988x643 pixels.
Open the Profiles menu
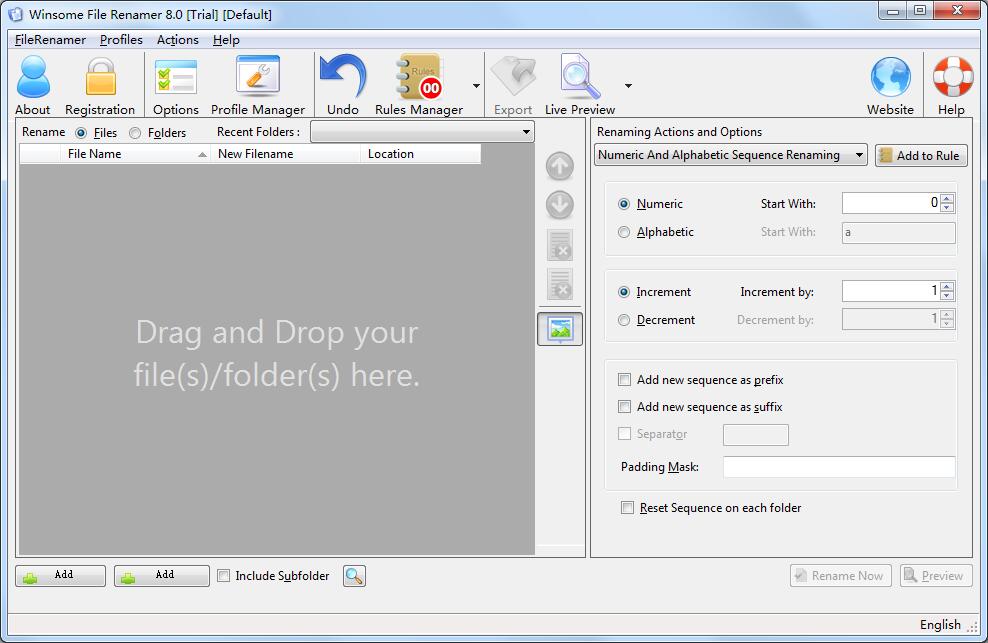[x=121, y=40]
